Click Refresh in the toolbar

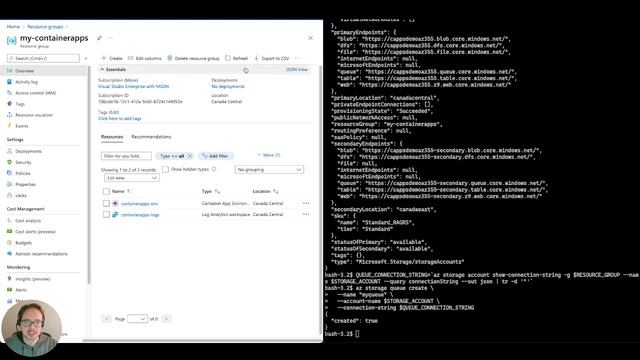(236, 58)
